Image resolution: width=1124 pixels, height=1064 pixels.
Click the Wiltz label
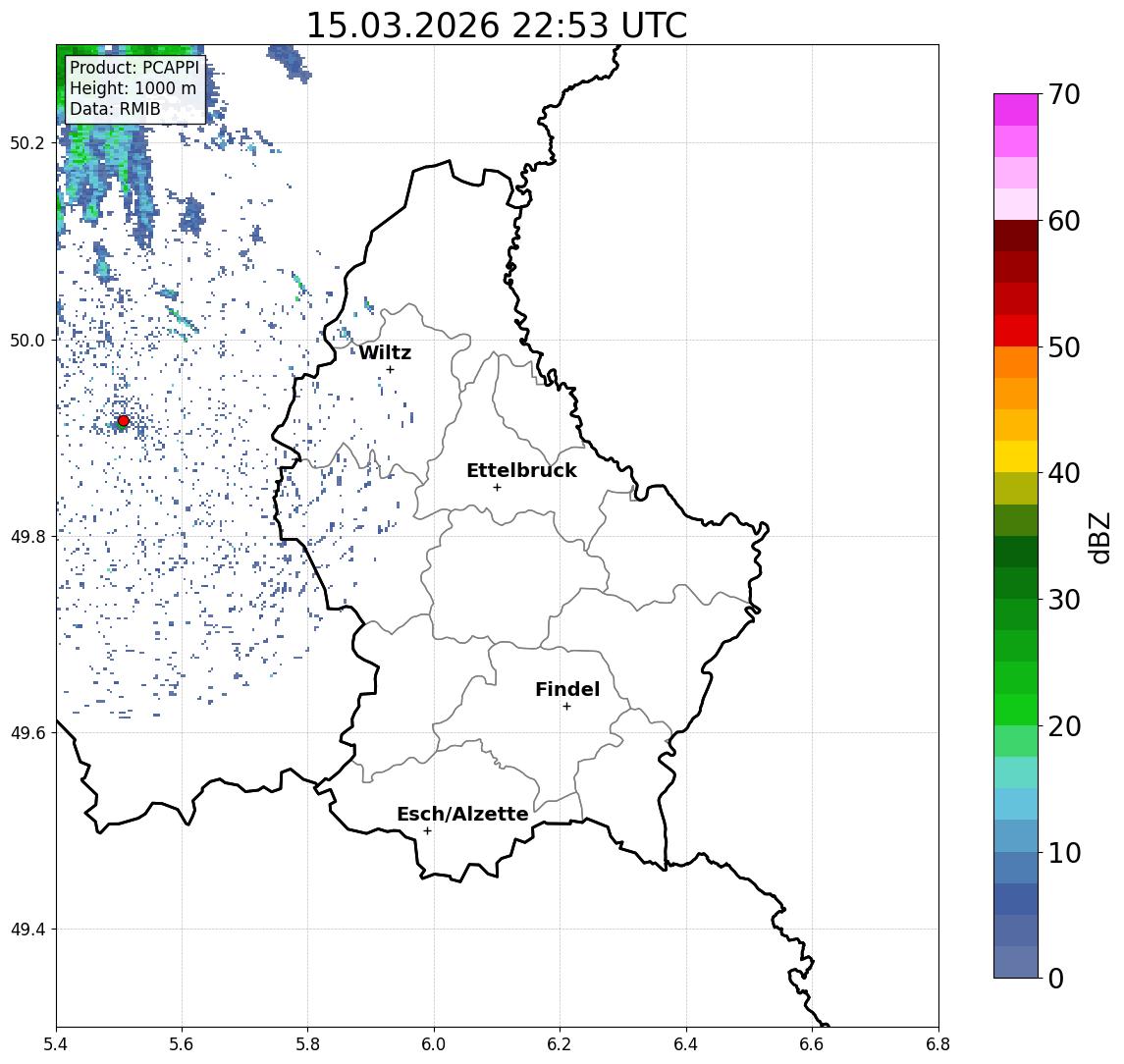(385, 352)
